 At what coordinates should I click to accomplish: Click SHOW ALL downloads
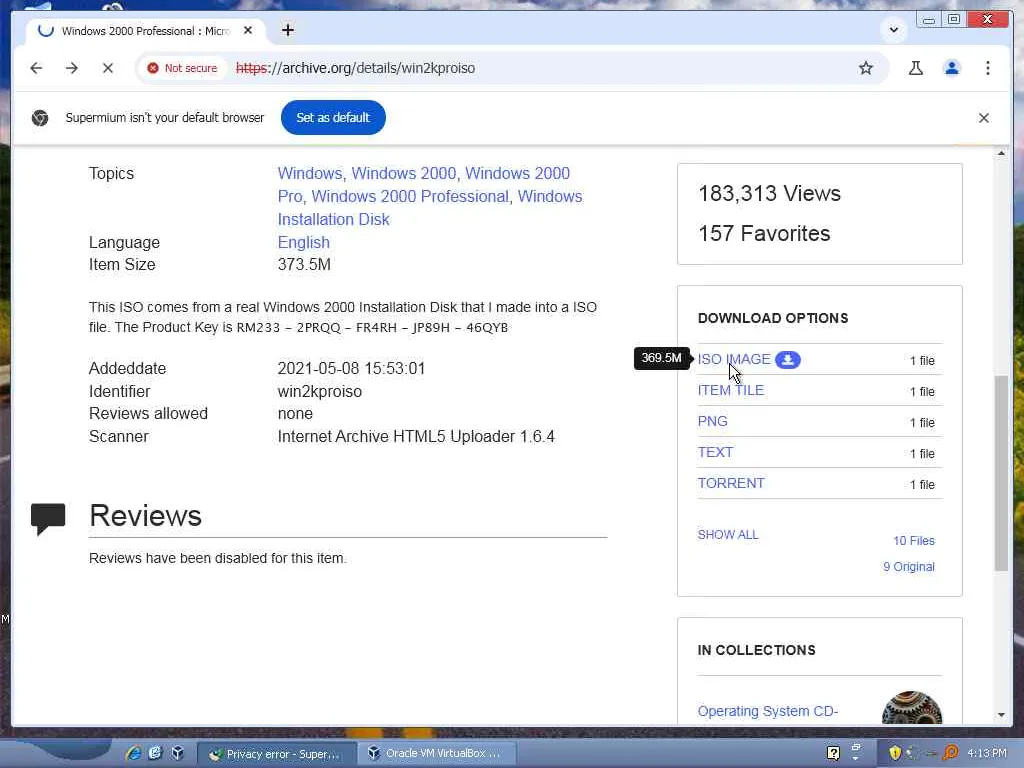(x=728, y=534)
